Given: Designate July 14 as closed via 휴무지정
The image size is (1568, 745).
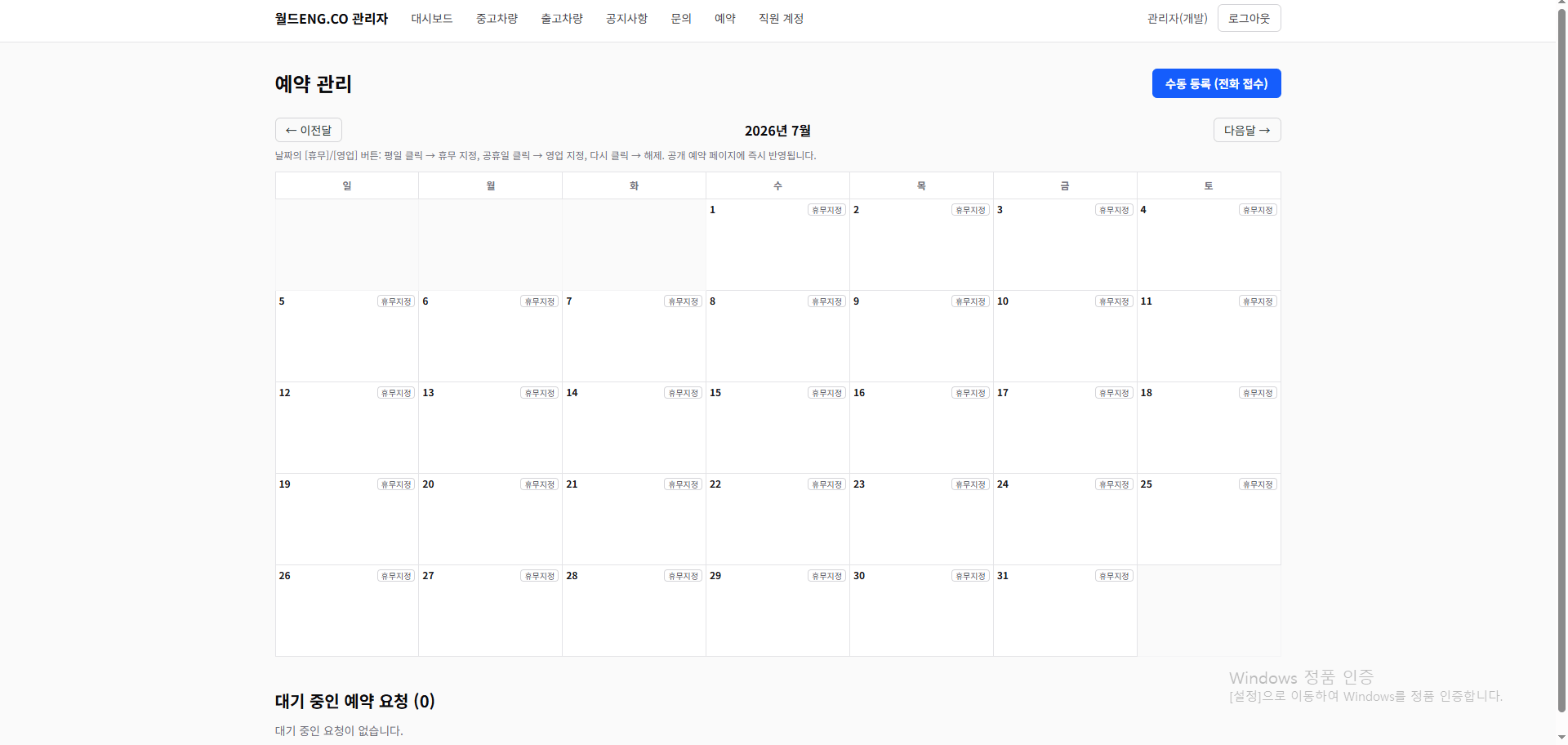Looking at the screenshot, I should tap(683, 393).
